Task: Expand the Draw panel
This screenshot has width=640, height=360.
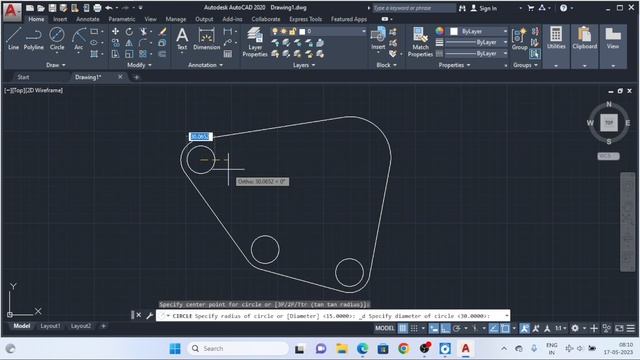Action: [x=56, y=65]
